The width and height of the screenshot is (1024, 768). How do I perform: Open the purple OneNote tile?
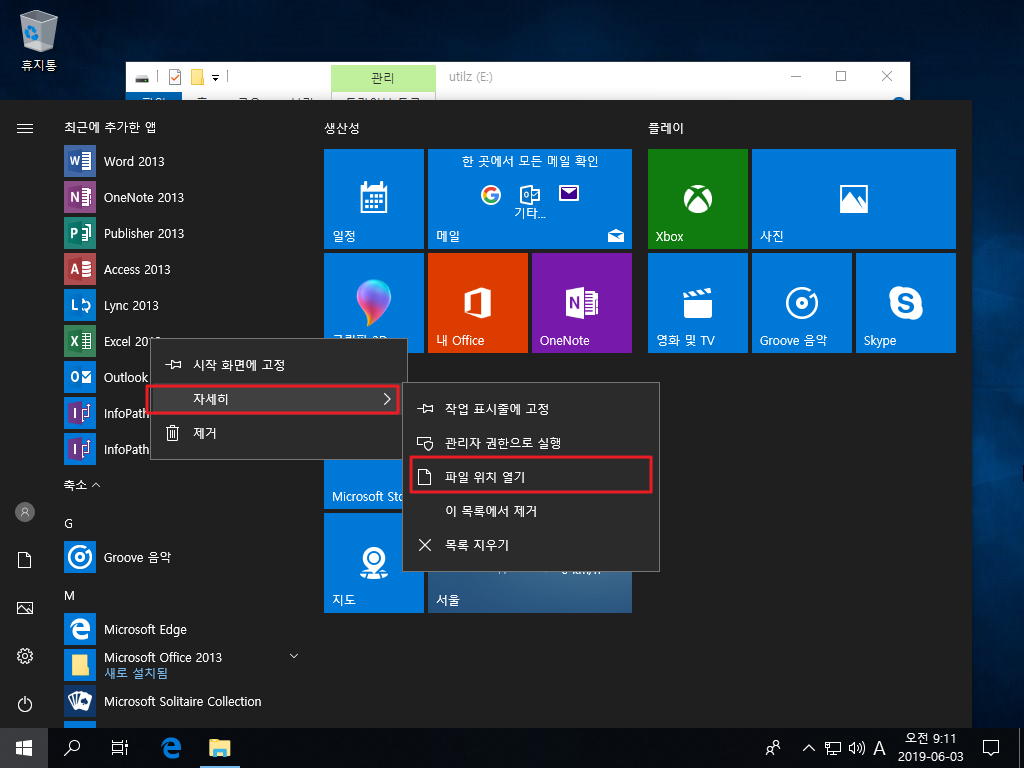pyautogui.click(x=582, y=303)
